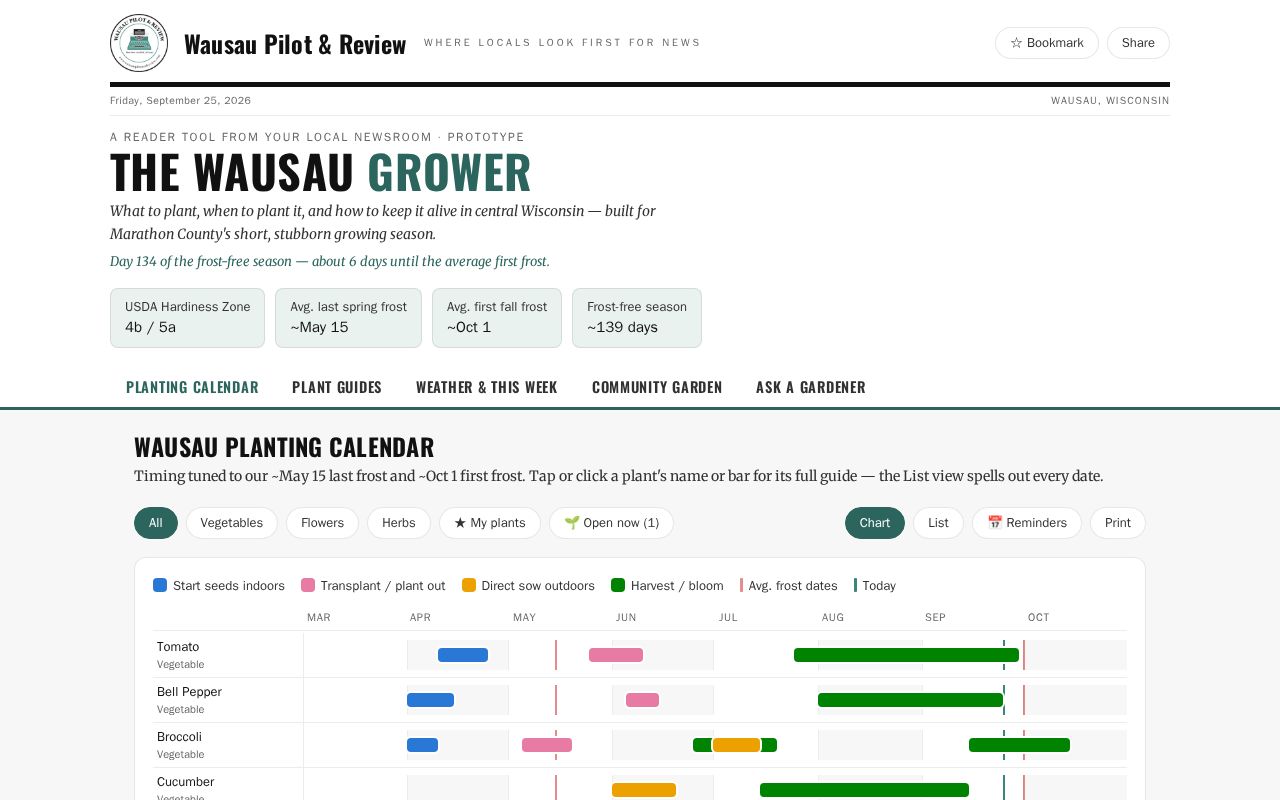Open the Ask a Gardener tab
The image size is (1280, 800).
(x=811, y=387)
